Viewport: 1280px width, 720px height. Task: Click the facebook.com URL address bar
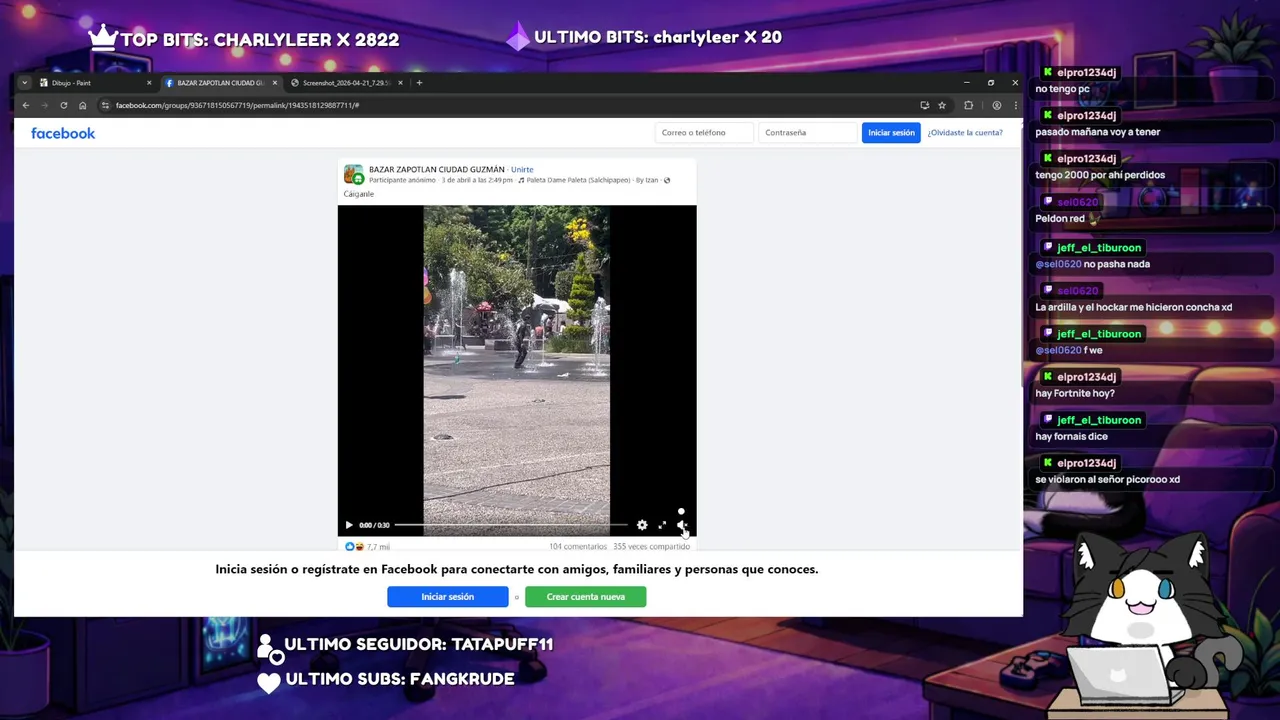point(237,105)
